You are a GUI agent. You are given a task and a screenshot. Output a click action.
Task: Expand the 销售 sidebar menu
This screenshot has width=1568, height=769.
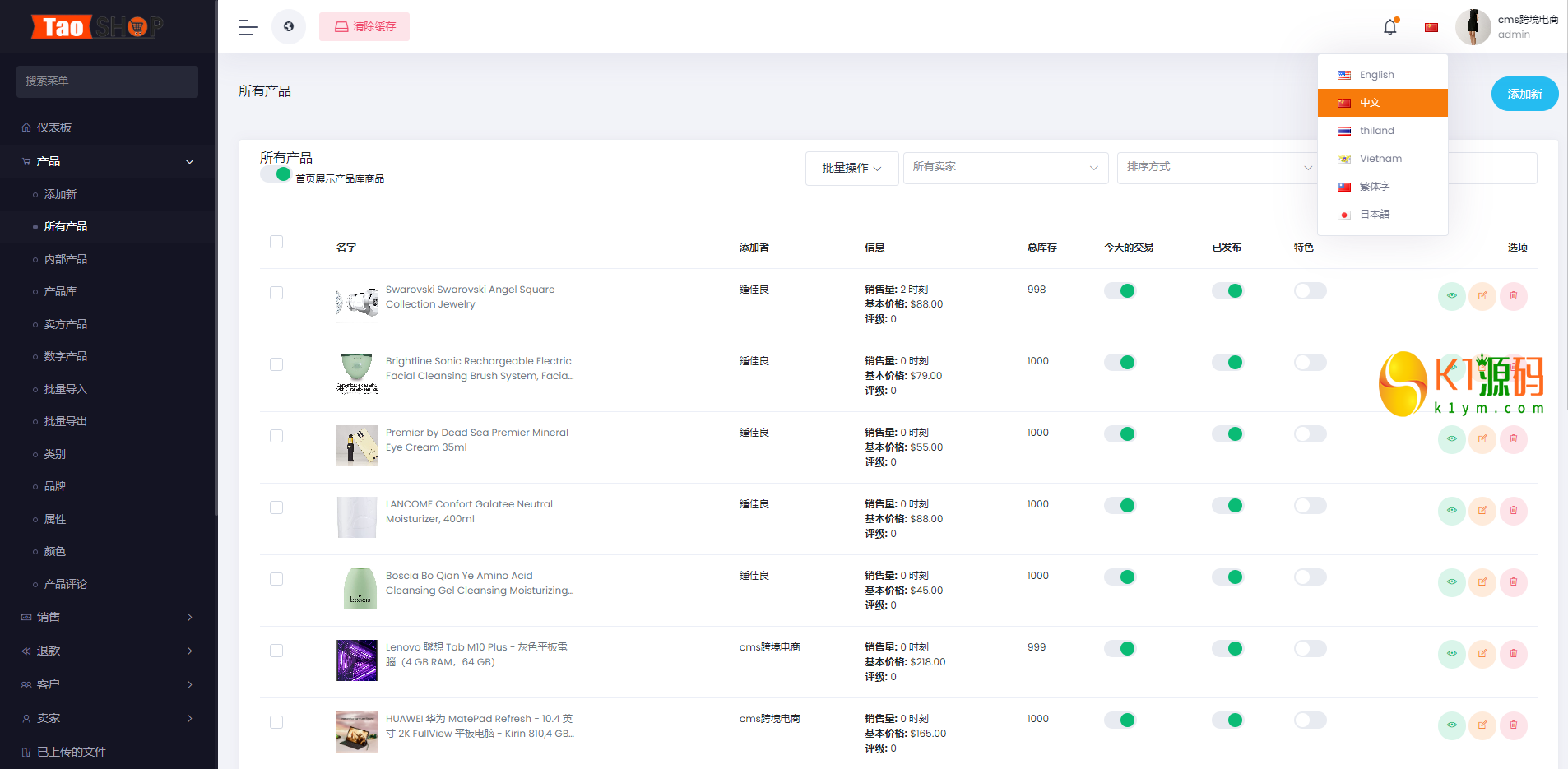(107, 617)
